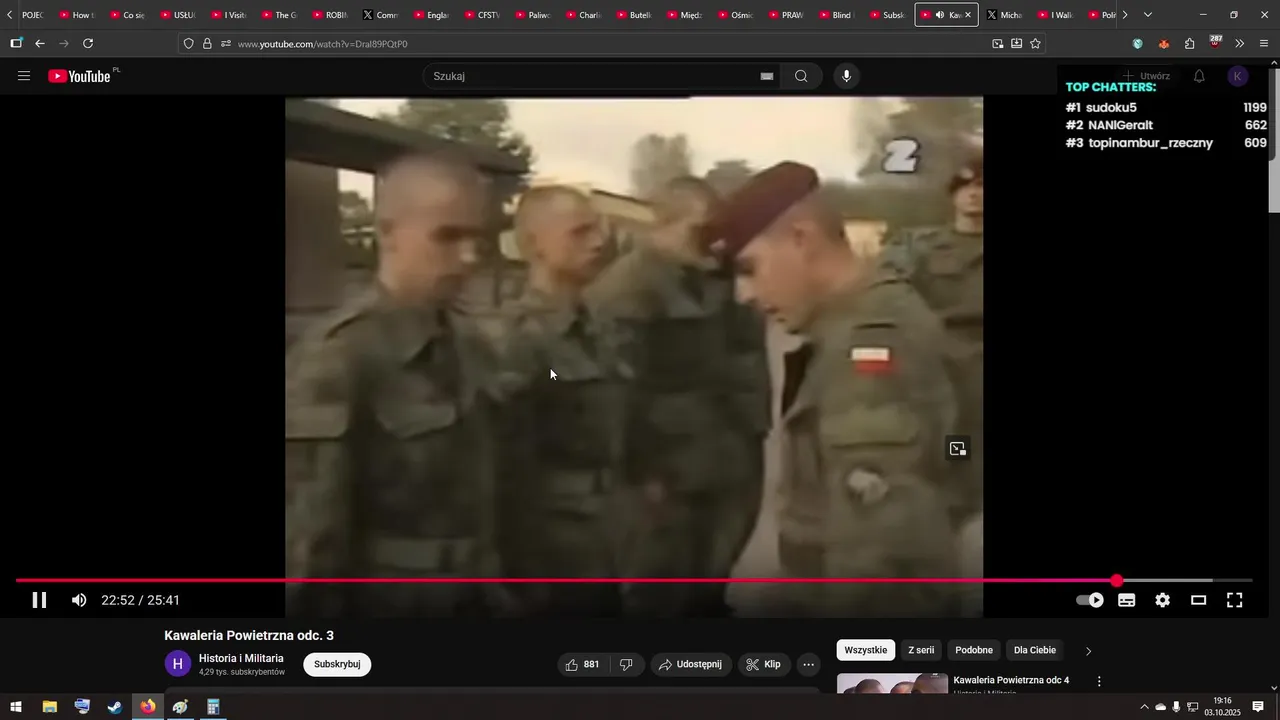Select the 'Wszystkie' filter chip

point(865,650)
